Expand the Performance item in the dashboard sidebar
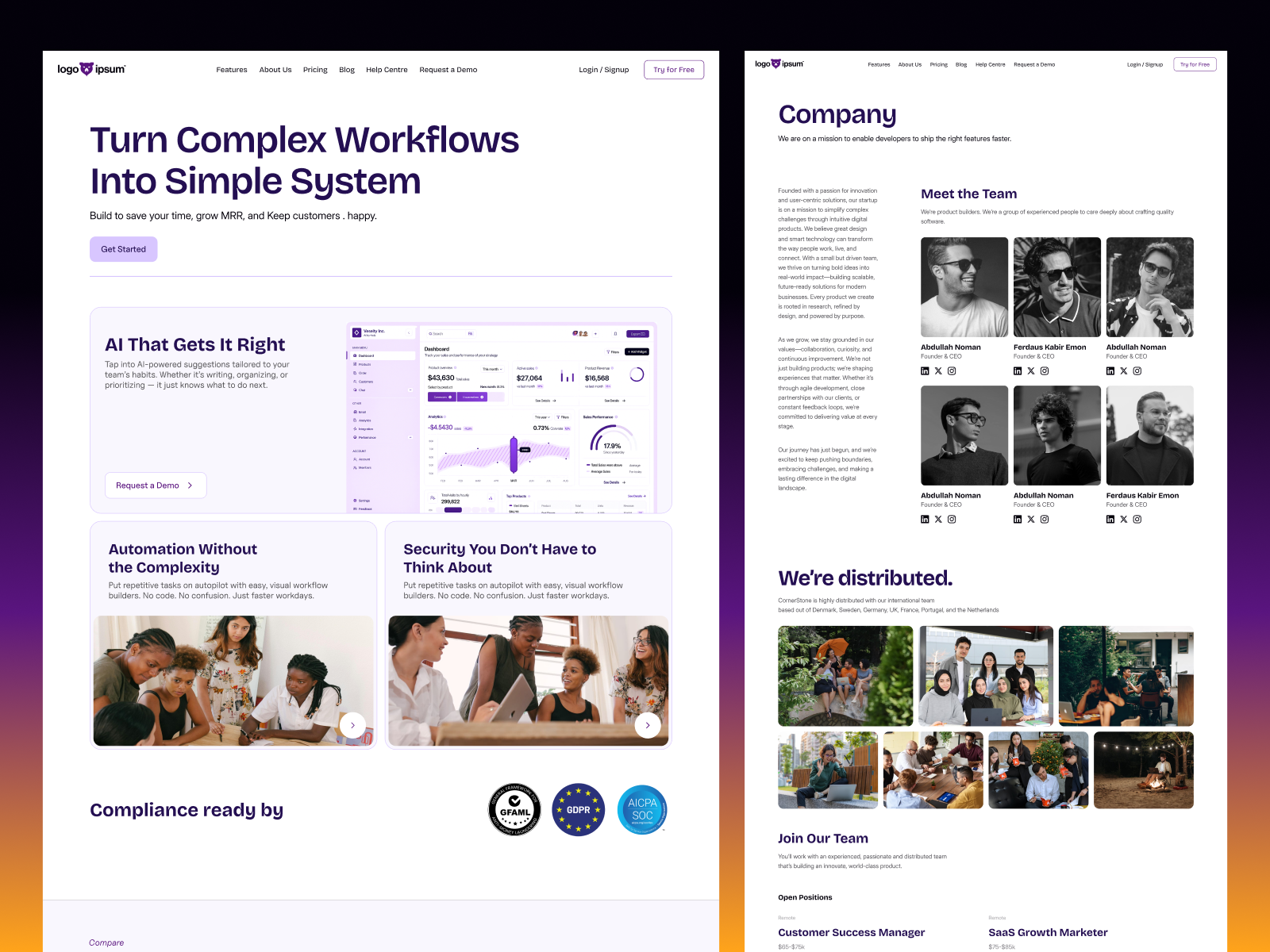Viewport: 1270px width, 952px height. [410, 437]
